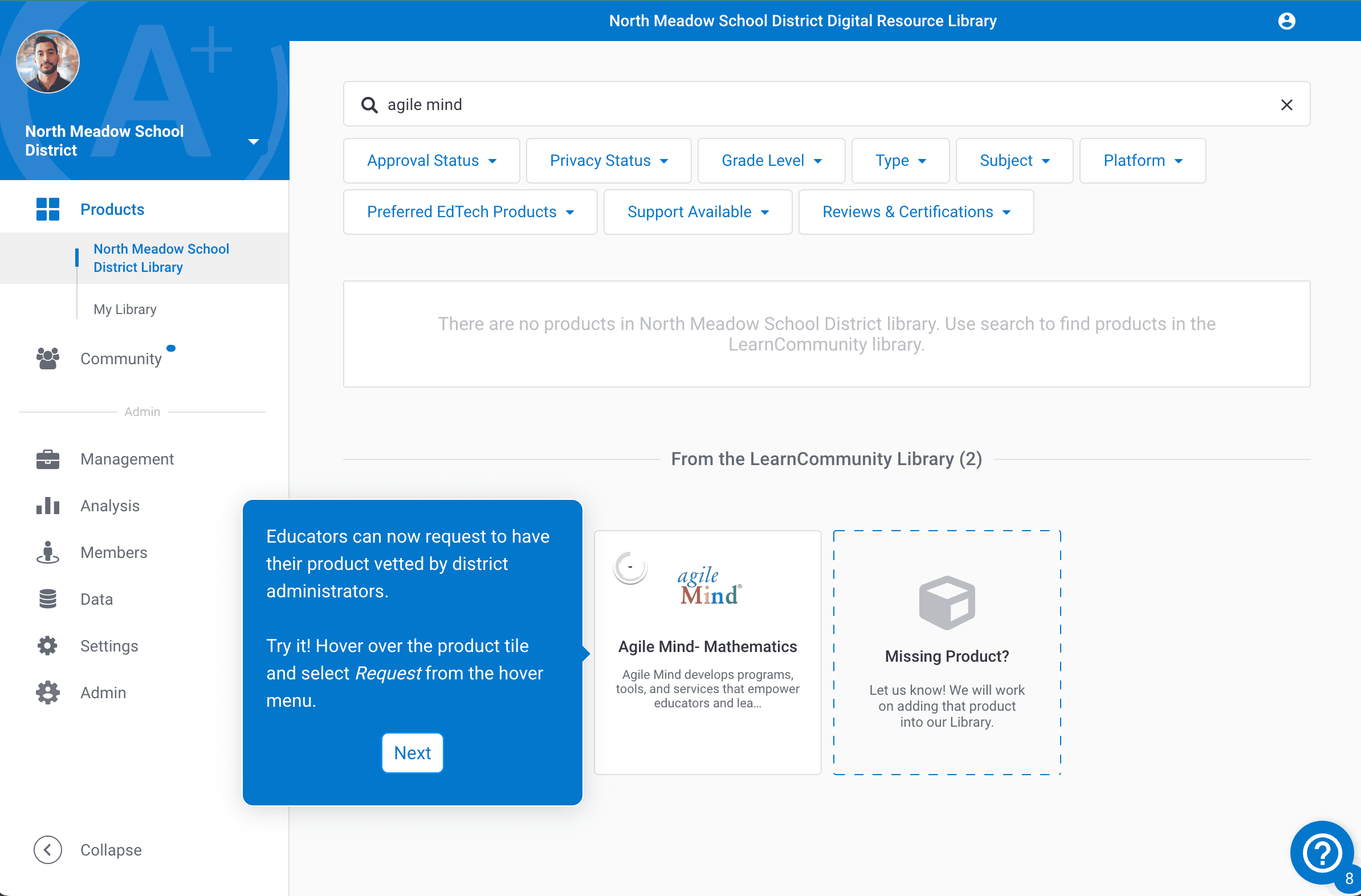Click the Analysis bar chart icon
Screen dimensions: 1361x896
coord(47,506)
